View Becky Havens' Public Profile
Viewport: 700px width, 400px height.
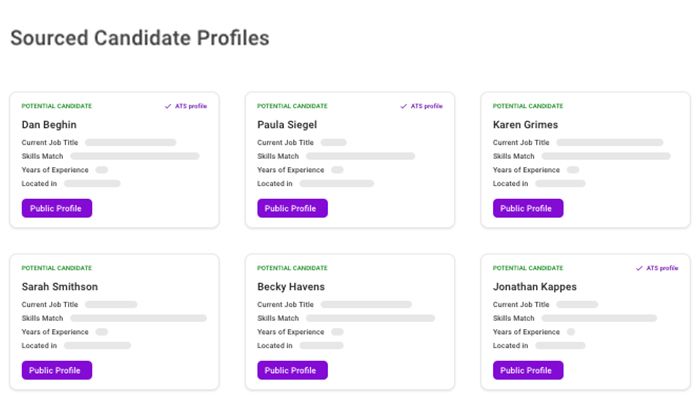(x=292, y=370)
